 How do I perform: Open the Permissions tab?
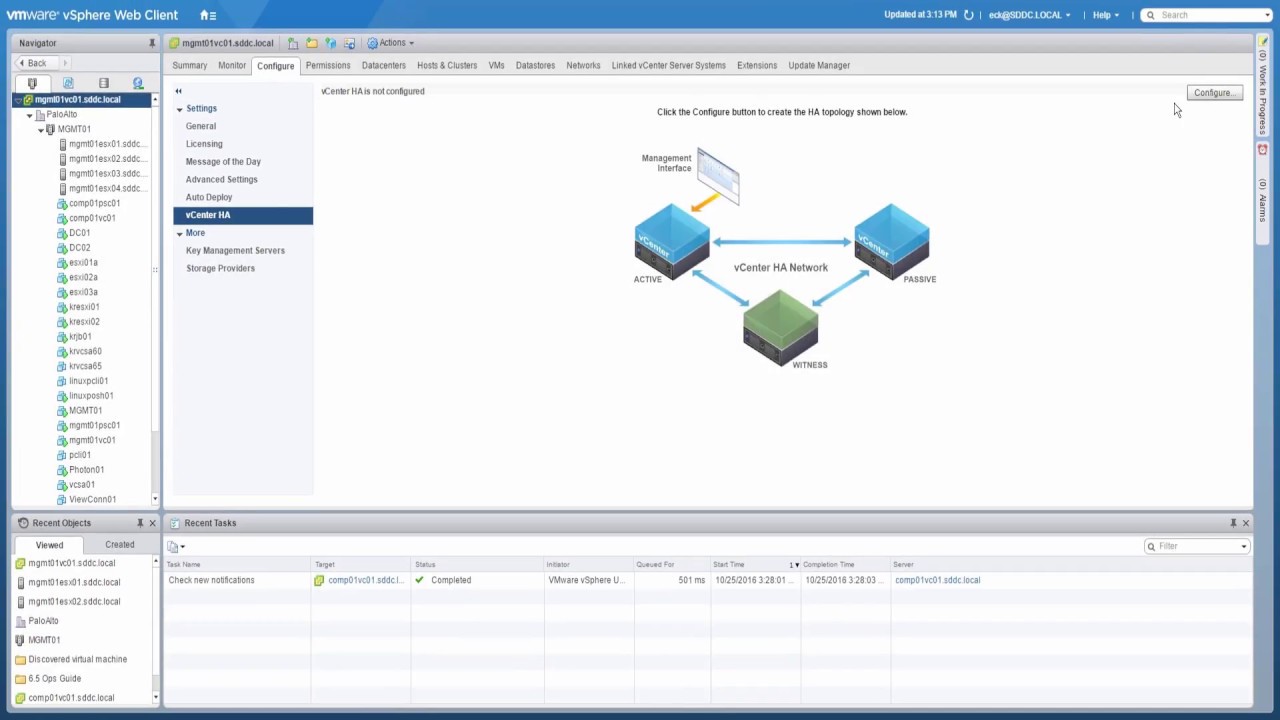coord(328,65)
